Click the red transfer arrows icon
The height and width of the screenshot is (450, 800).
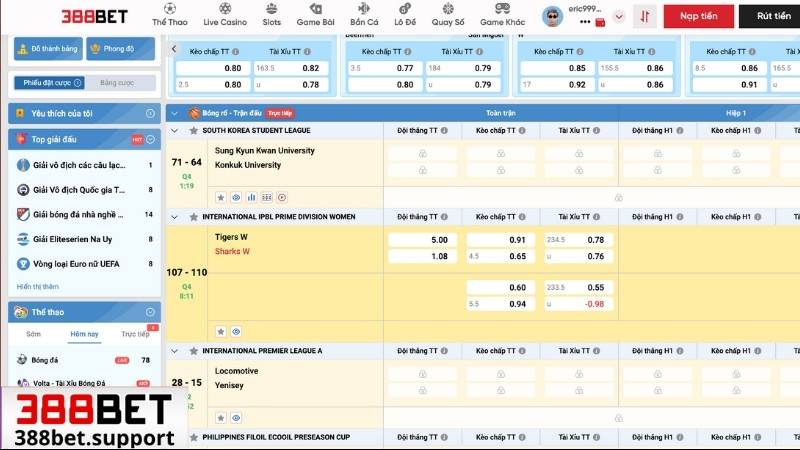click(x=645, y=17)
